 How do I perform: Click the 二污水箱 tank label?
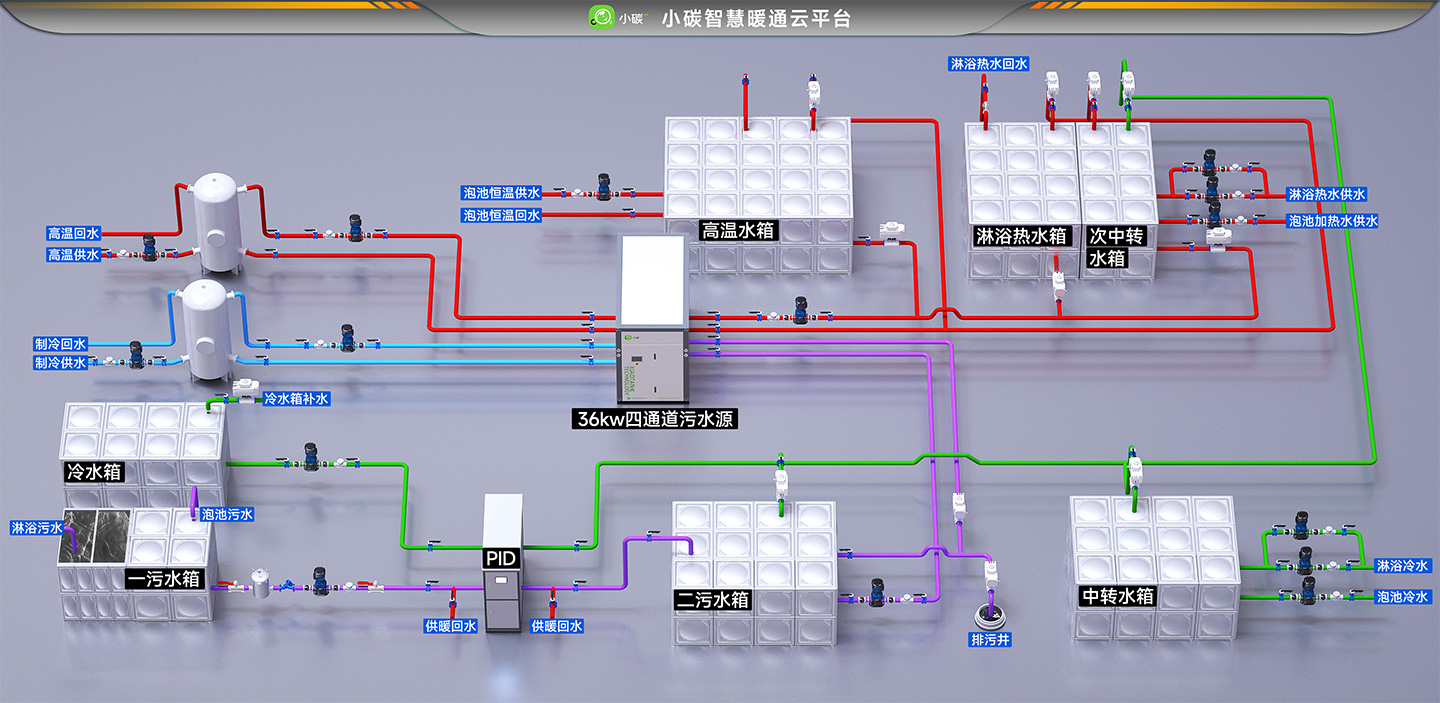[712, 600]
